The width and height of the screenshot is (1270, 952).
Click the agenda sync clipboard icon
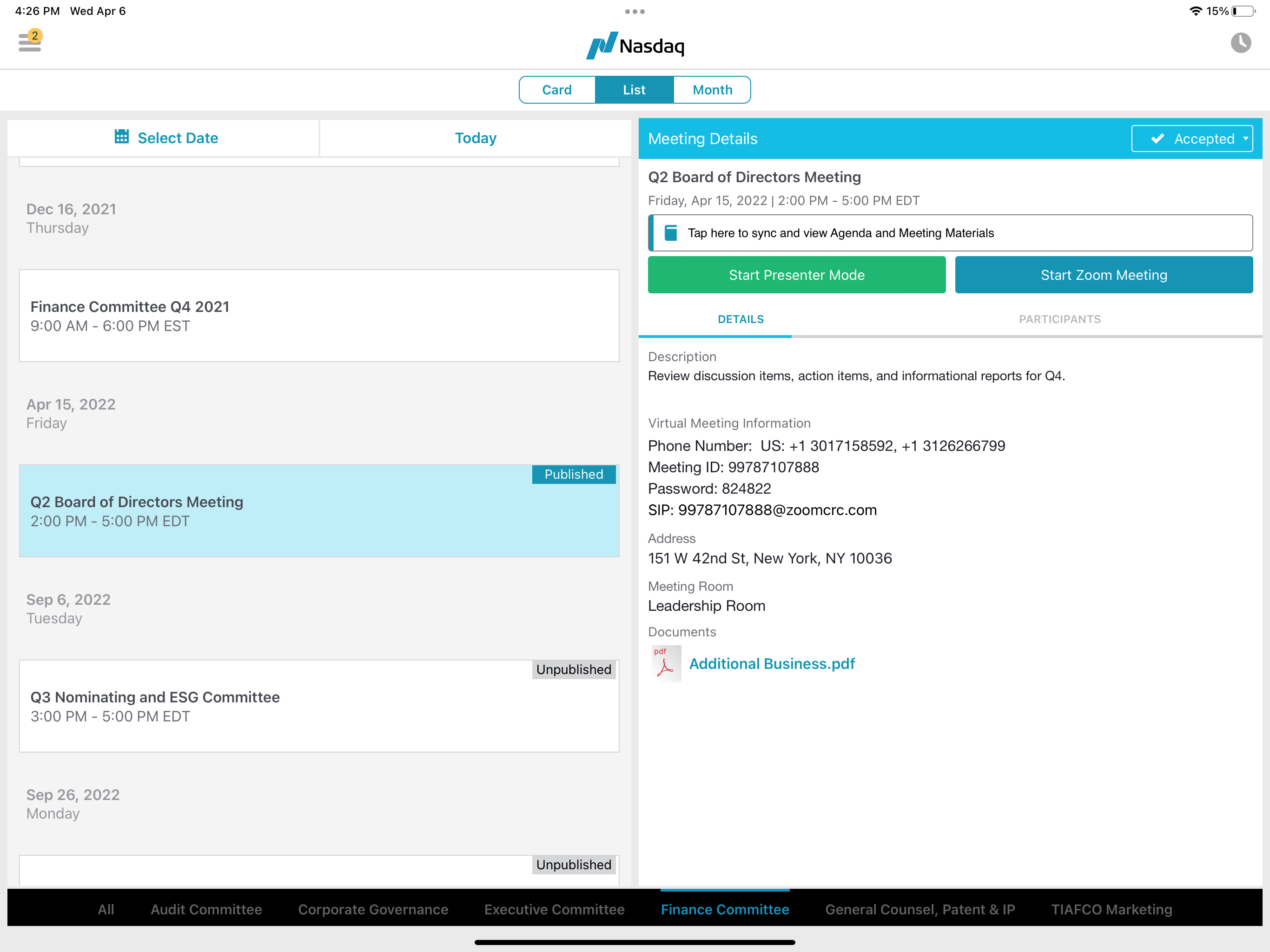[x=671, y=232]
